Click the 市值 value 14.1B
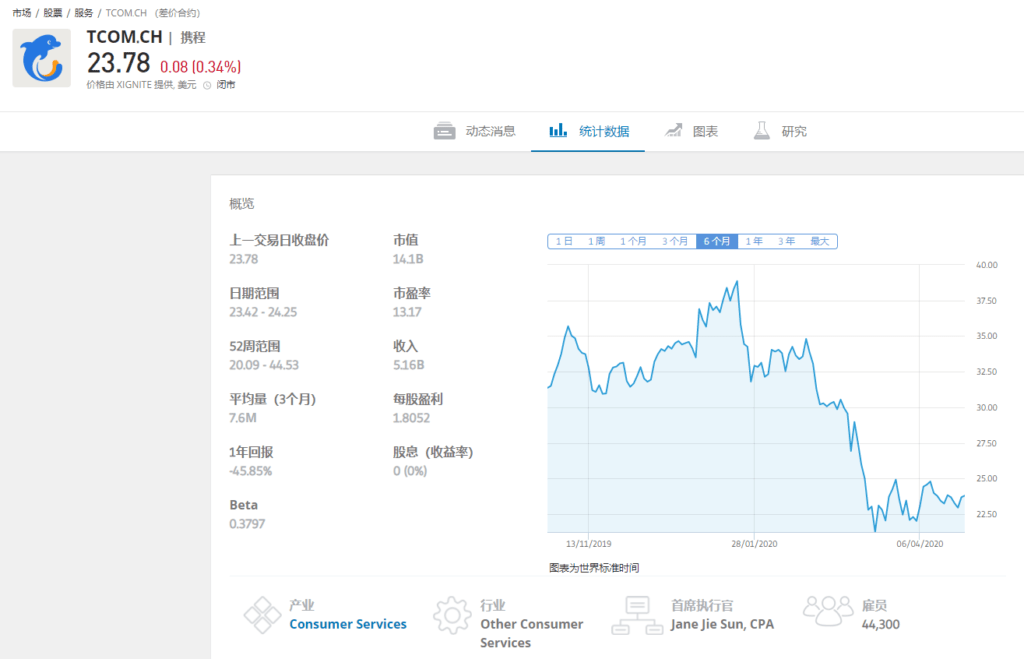Screen dimensions: 1024x659 408,259
